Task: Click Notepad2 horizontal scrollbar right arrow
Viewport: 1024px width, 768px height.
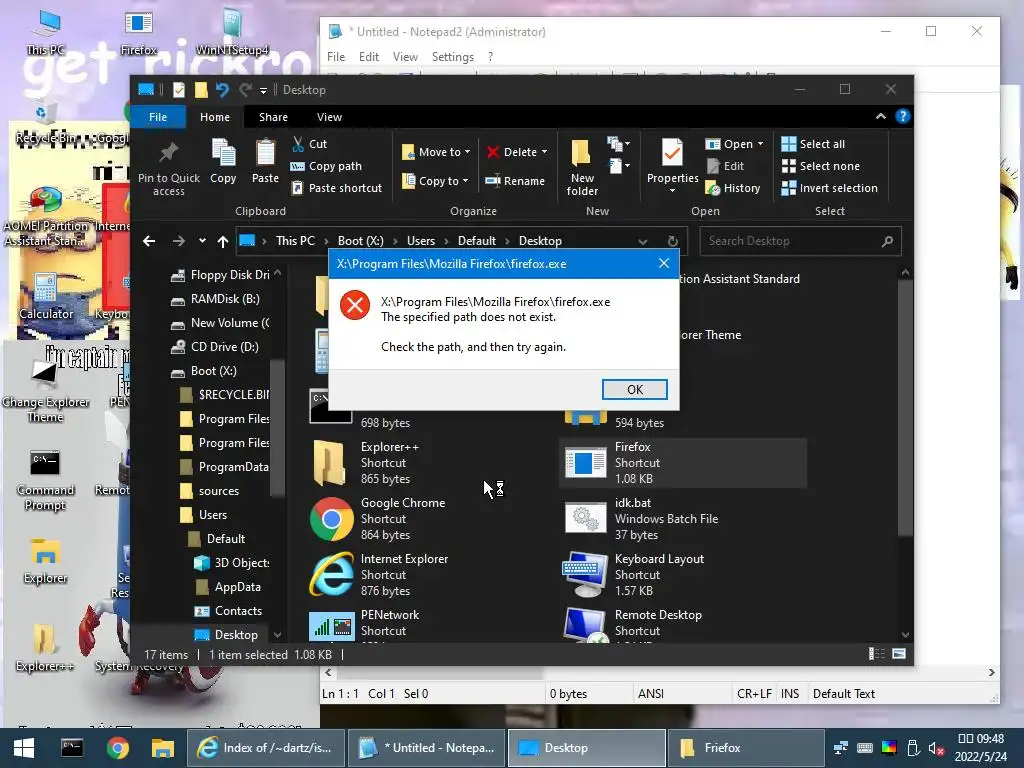Action: click(991, 672)
